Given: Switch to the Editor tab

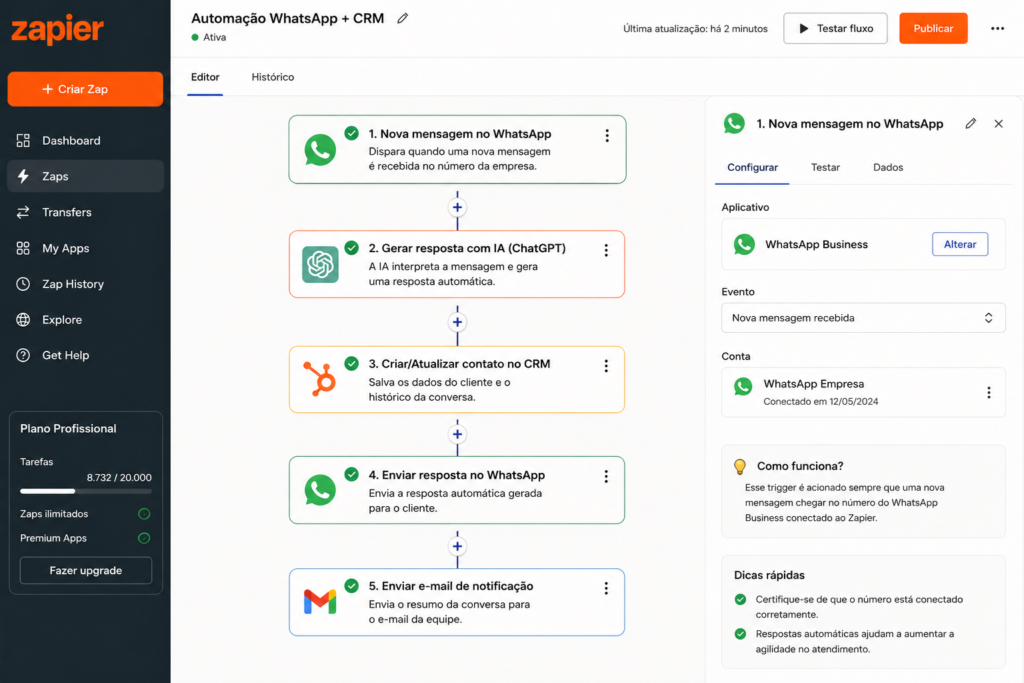Looking at the screenshot, I should [x=205, y=77].
